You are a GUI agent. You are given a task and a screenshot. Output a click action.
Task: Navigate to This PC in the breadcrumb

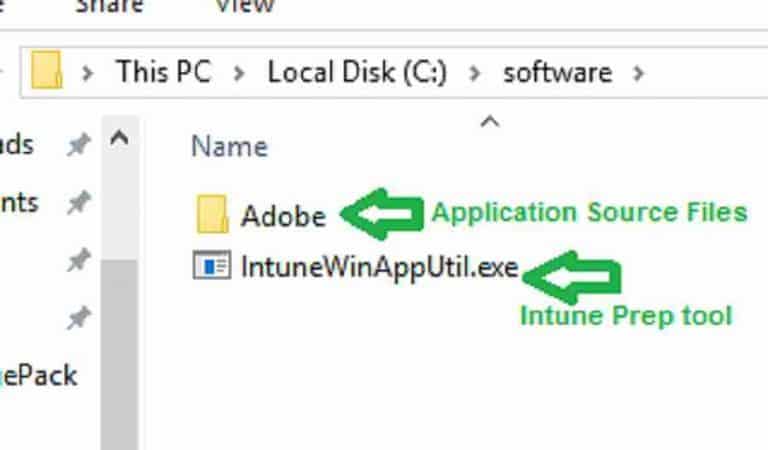point(164,72)
